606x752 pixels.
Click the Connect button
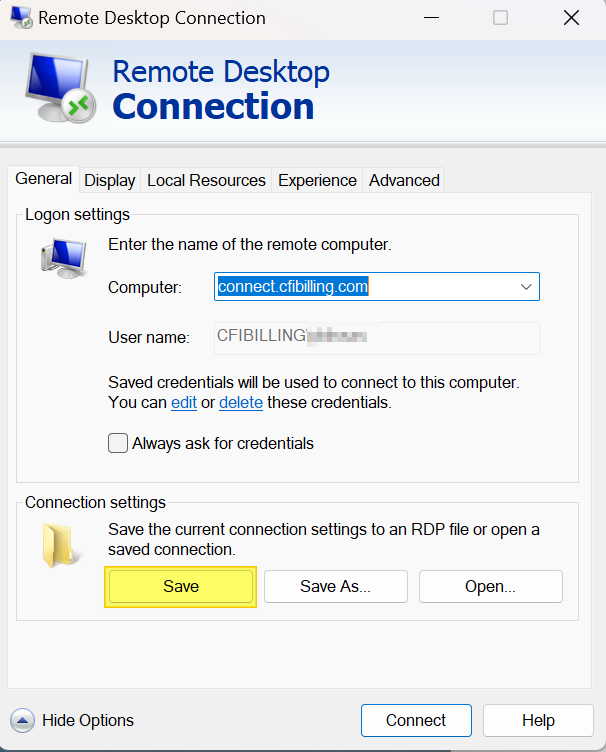tap(416, 720)
